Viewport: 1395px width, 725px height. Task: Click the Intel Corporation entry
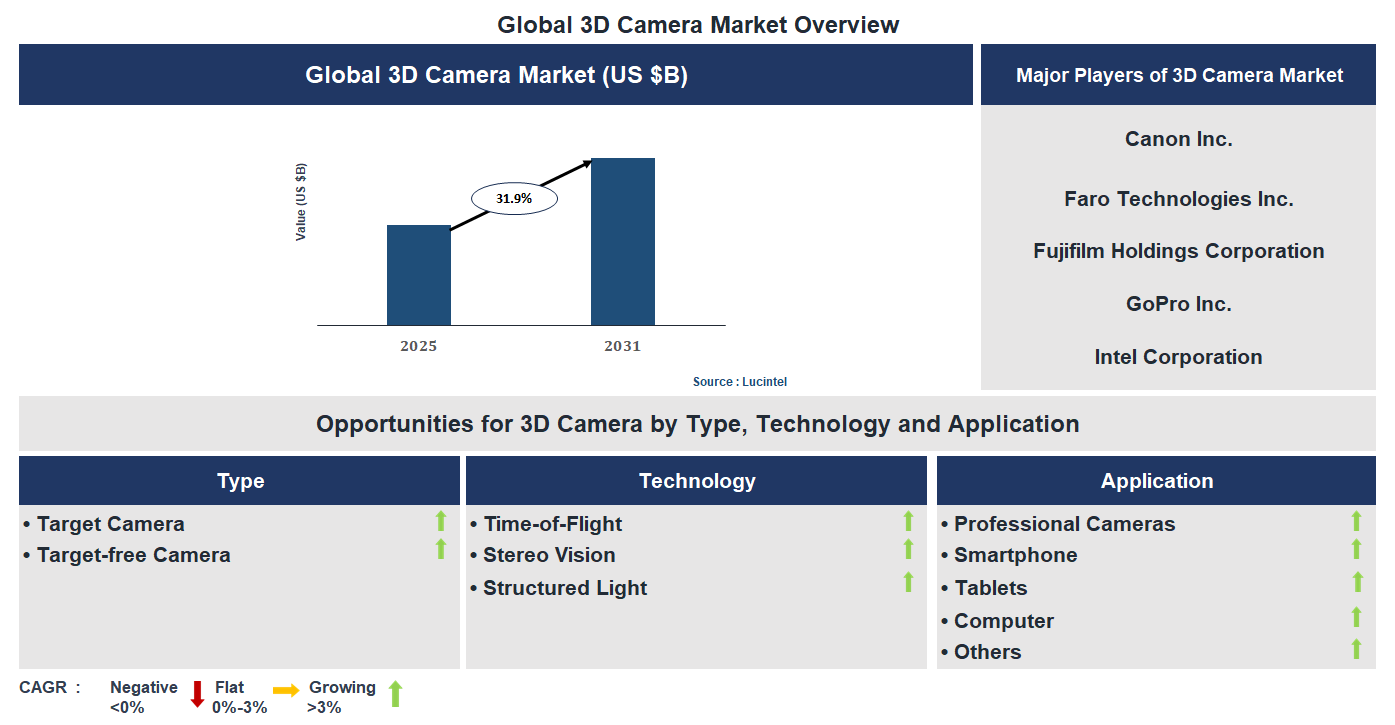point(1178,357)
